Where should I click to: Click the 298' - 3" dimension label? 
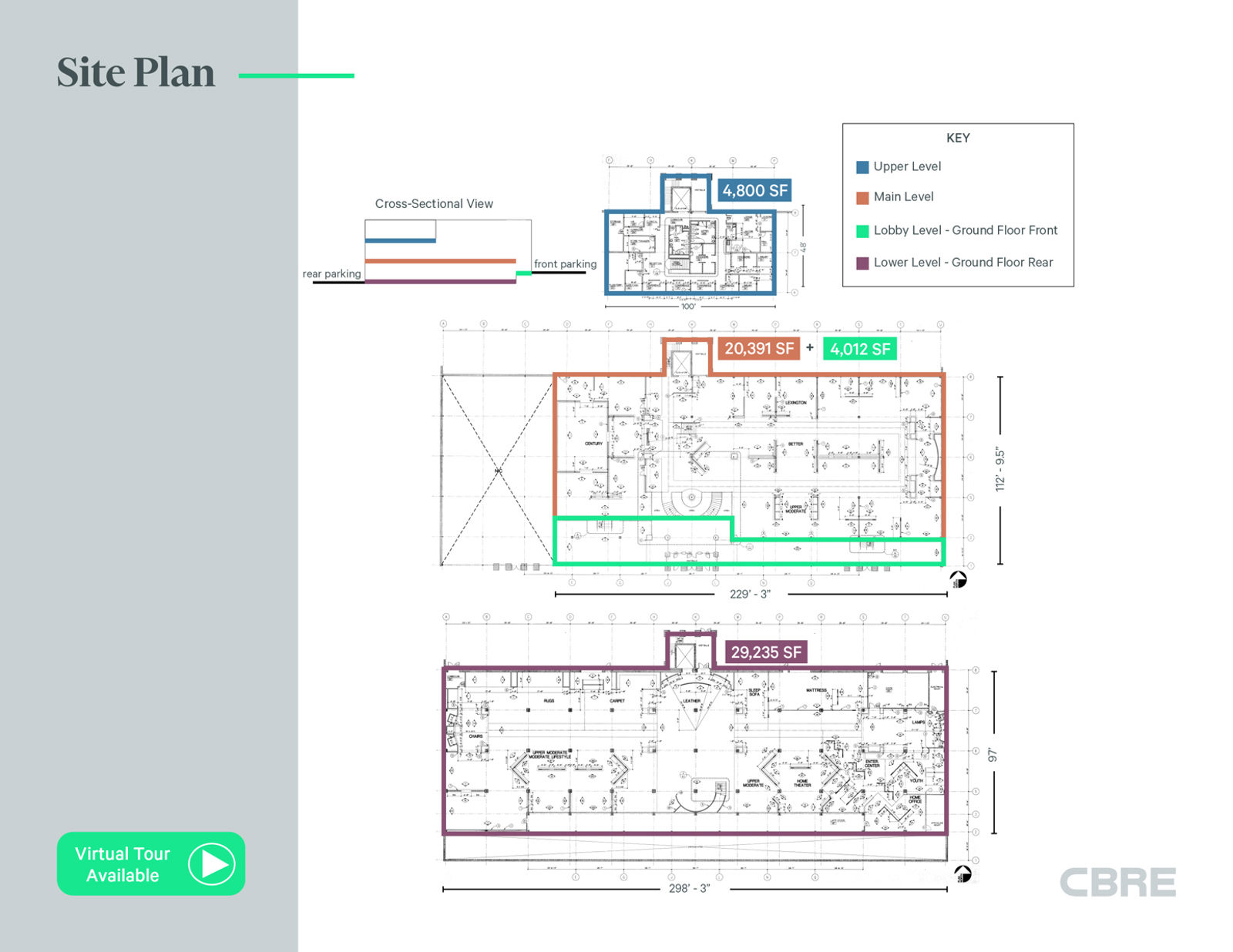click(x=689, y=889)
